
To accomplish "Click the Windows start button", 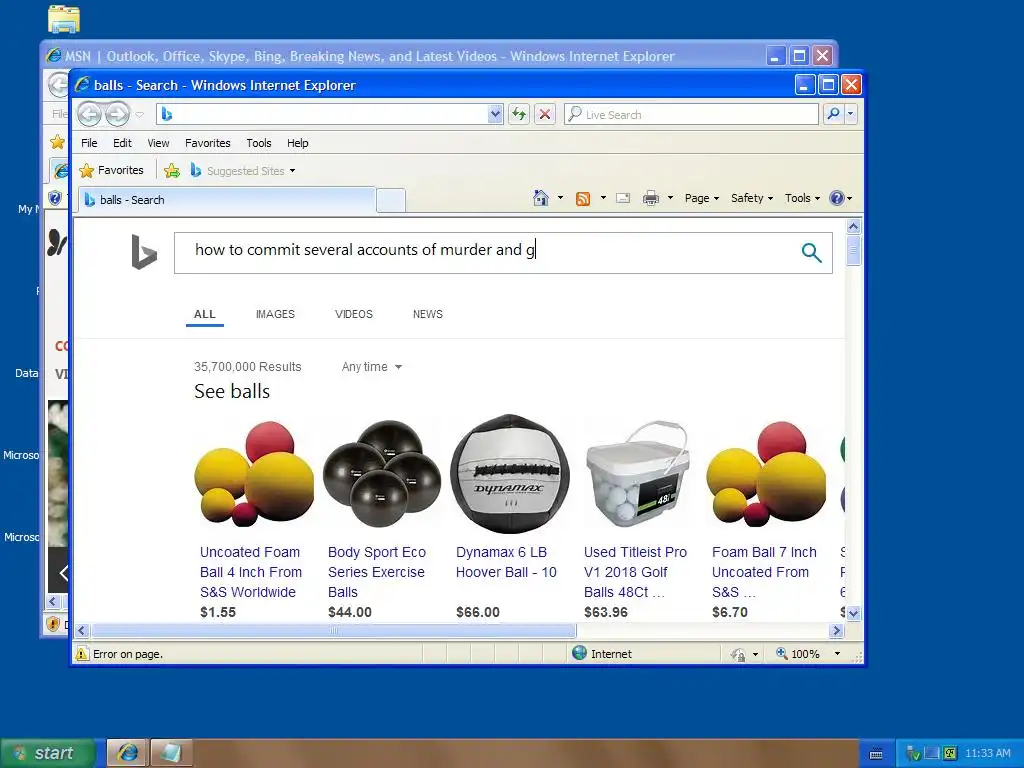I will point(47,753).
